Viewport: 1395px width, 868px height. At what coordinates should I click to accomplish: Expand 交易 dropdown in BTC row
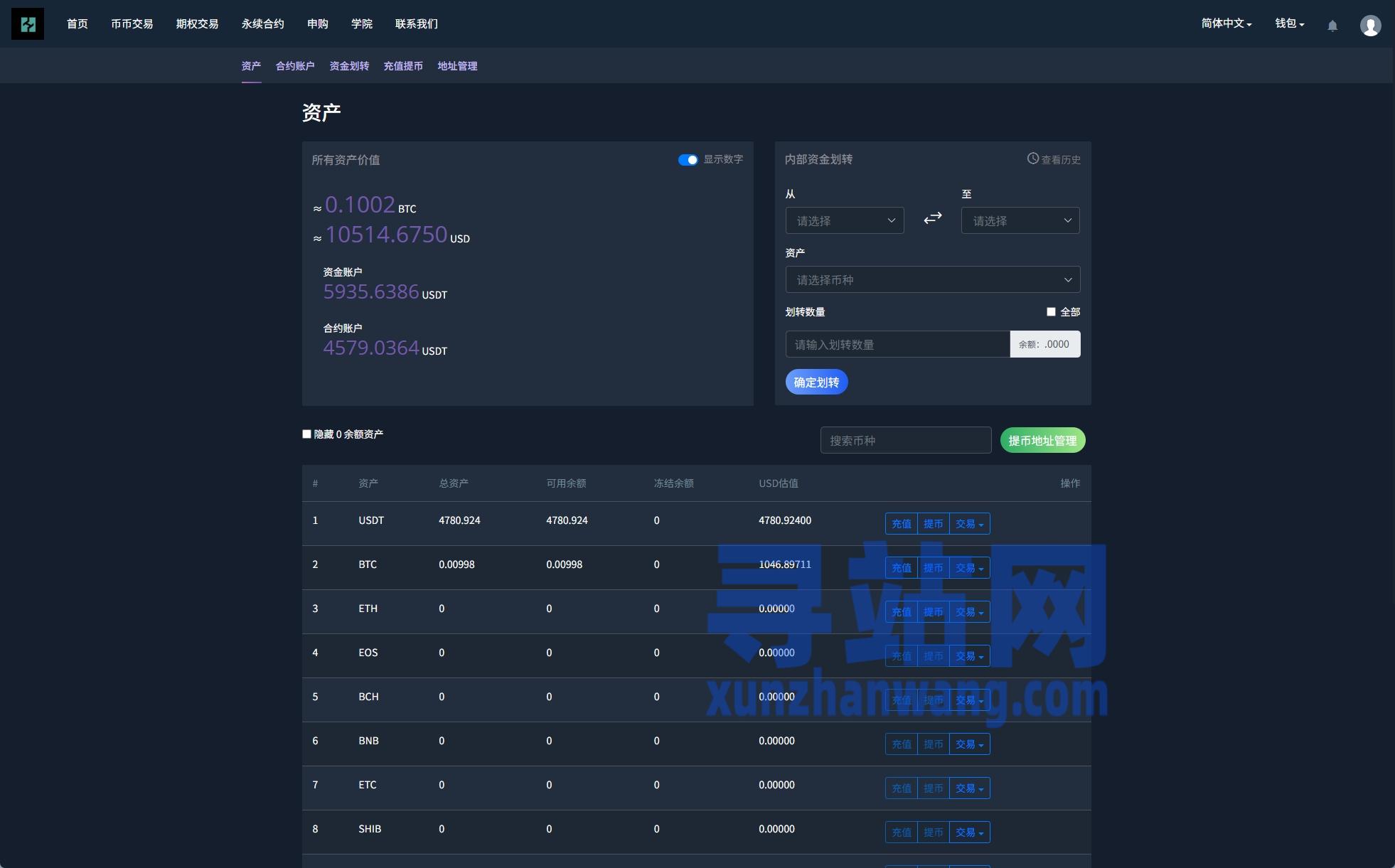969,568
